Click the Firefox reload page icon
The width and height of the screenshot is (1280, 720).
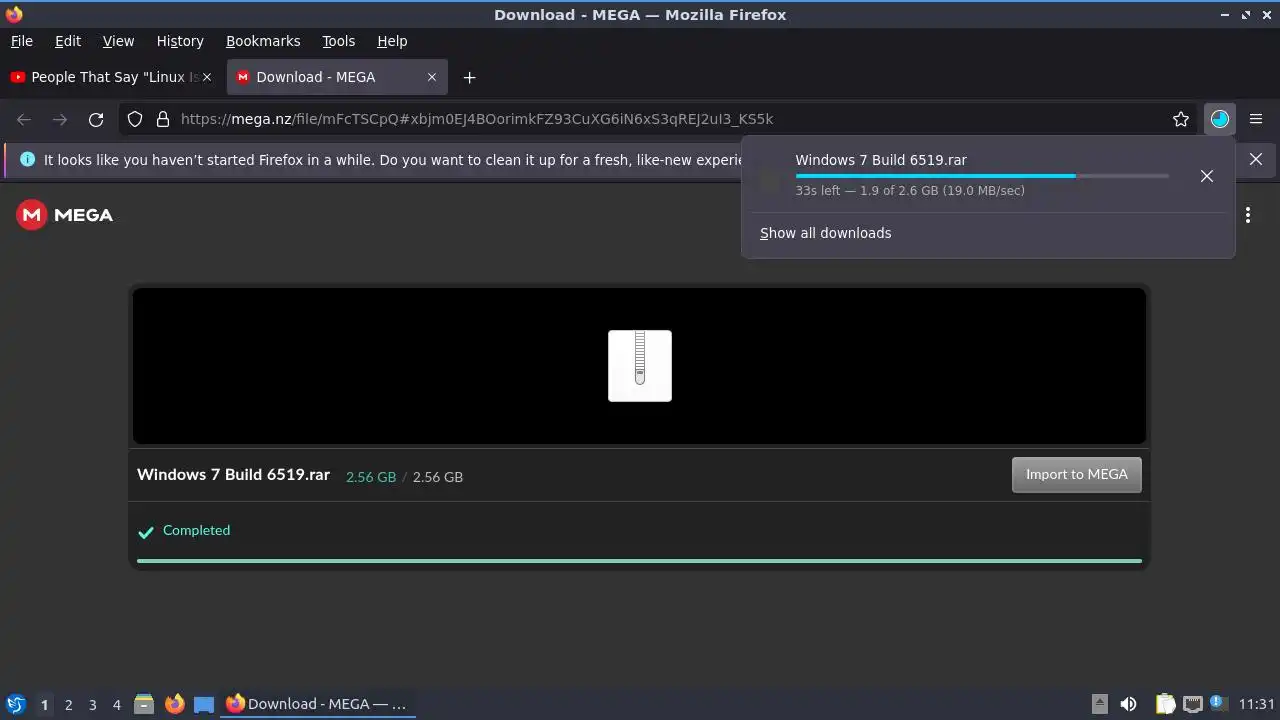[x=96, y=119]
